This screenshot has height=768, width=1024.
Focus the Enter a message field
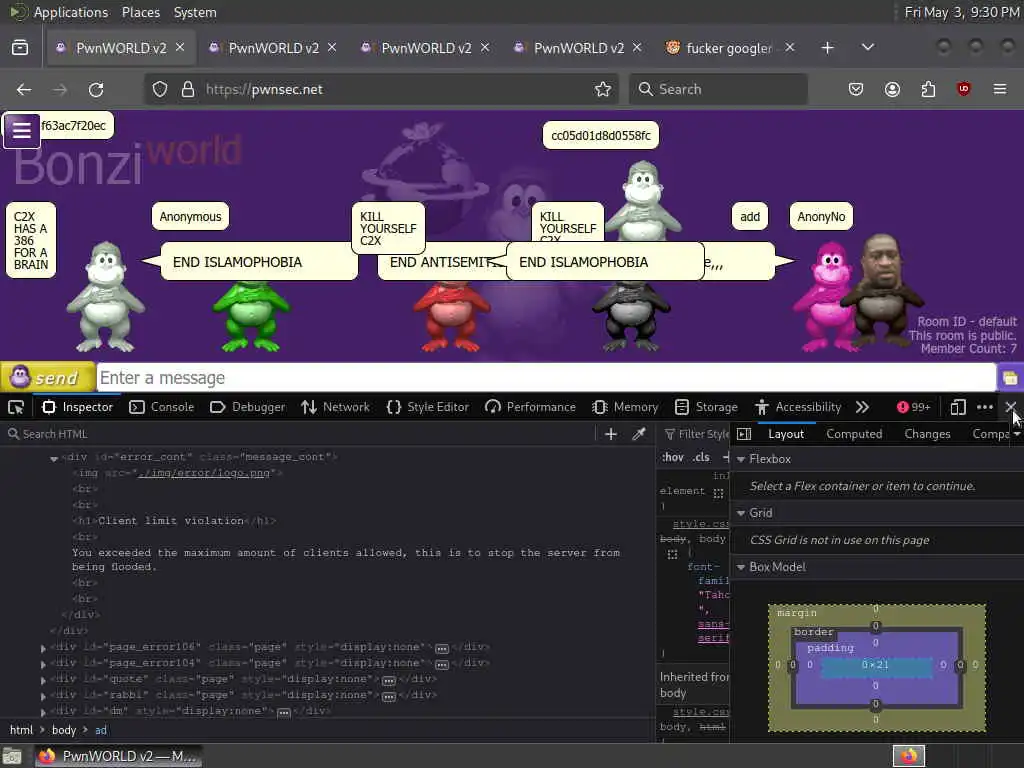click(x=547, y=378)
